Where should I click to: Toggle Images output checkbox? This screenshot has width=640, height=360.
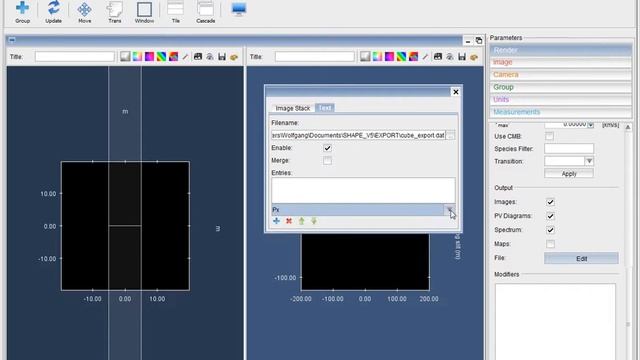point(550,202)
